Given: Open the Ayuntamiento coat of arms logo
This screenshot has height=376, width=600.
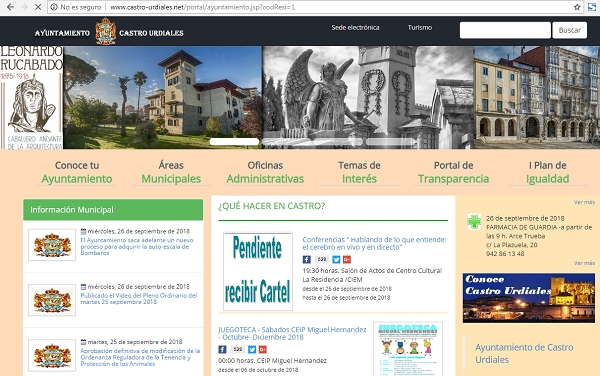Looking at the screenshot, I should 105,31.
